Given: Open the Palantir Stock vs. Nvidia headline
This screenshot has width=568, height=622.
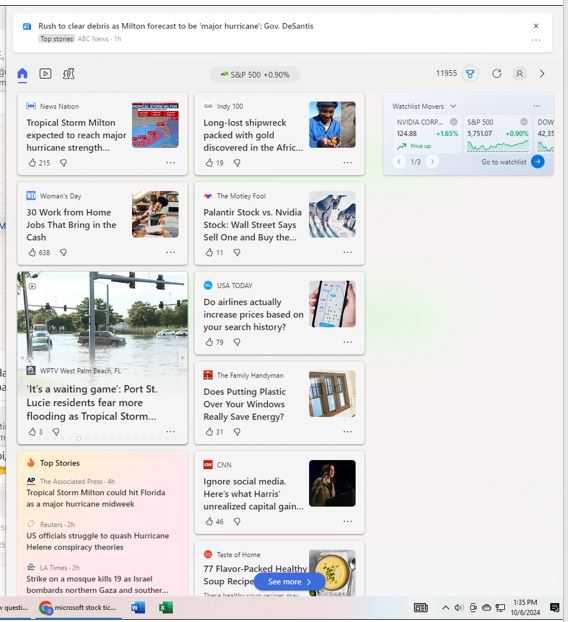Looking at the screenshot, I should [252, 225].
